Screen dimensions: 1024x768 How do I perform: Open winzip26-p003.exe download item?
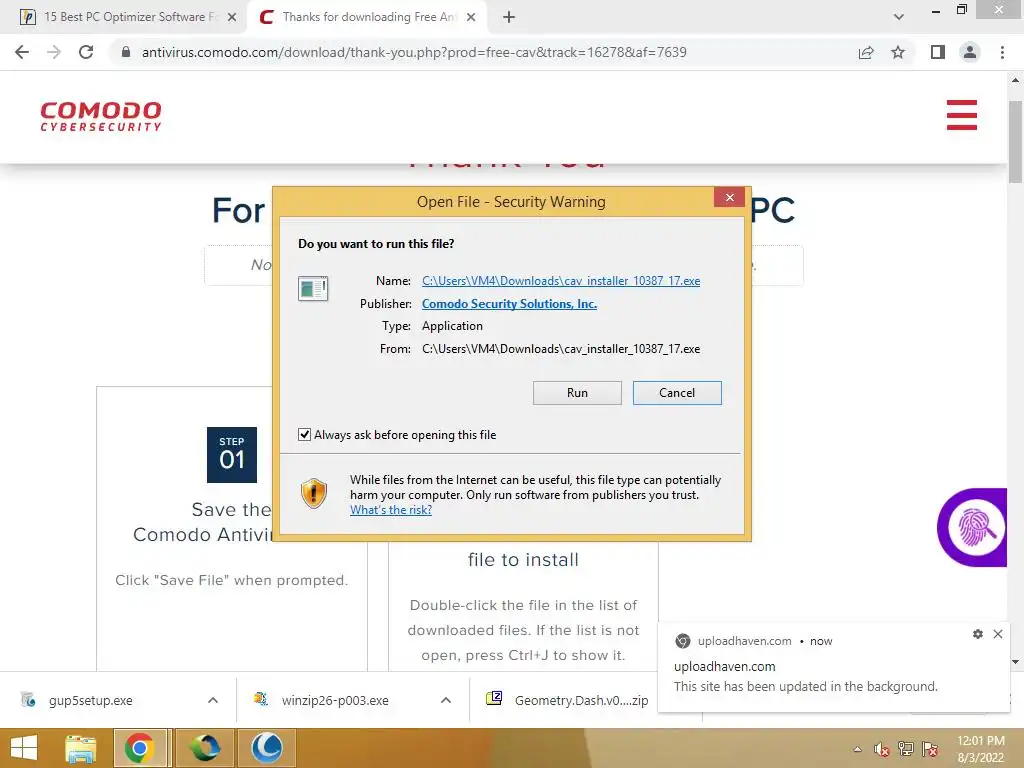tap(334, 700)
